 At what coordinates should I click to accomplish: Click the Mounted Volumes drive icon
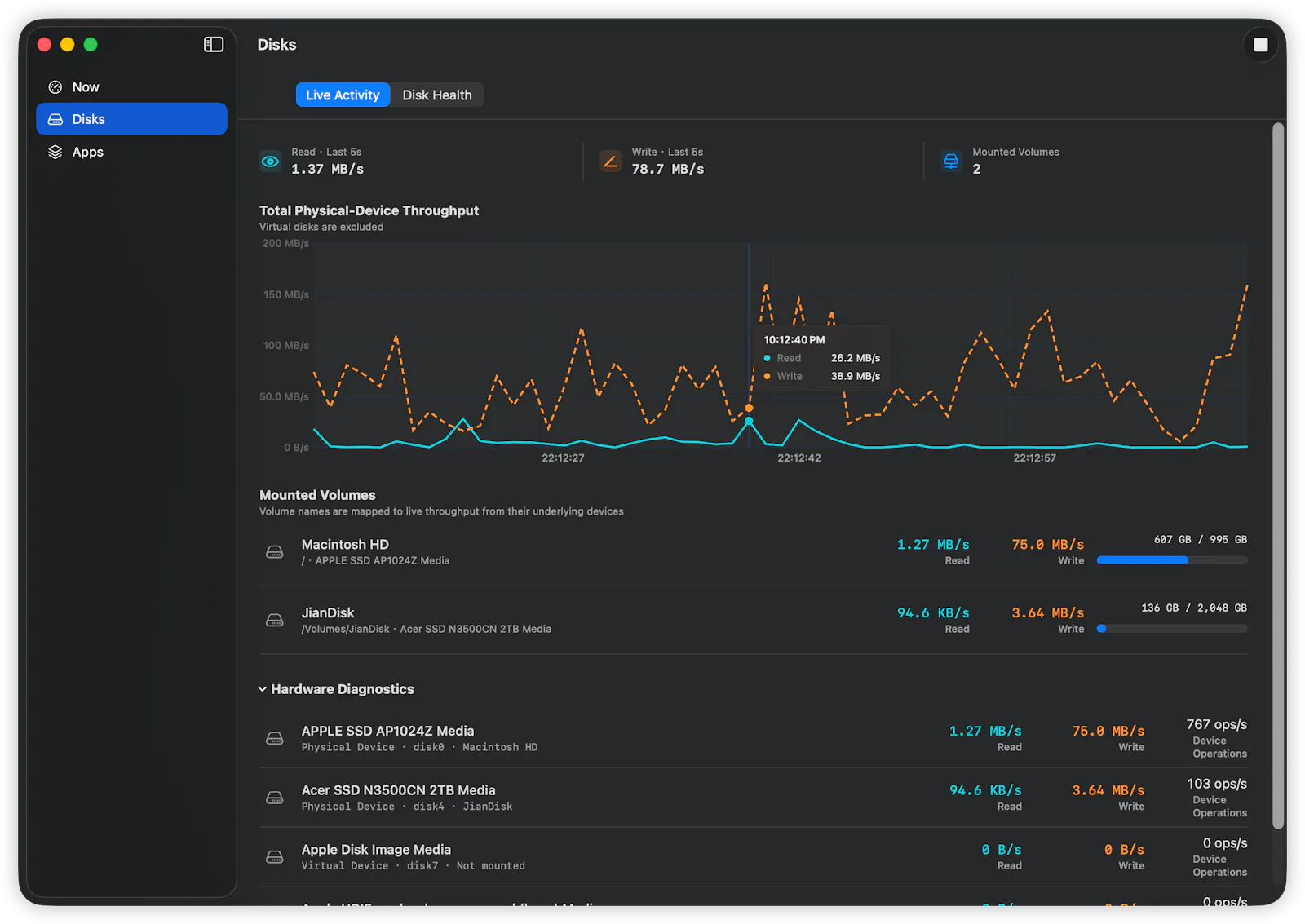[951, 161]
